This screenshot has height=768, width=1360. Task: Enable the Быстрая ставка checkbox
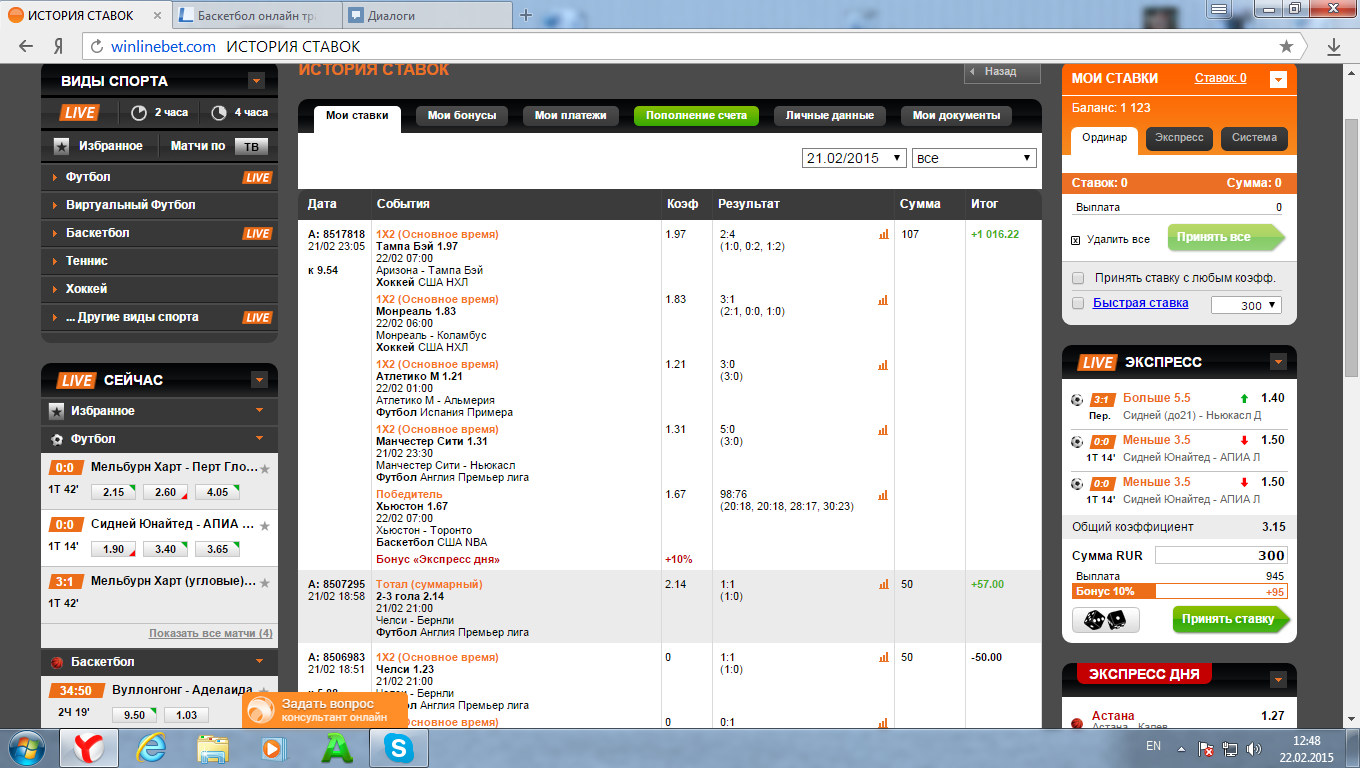pos(1078,303)
